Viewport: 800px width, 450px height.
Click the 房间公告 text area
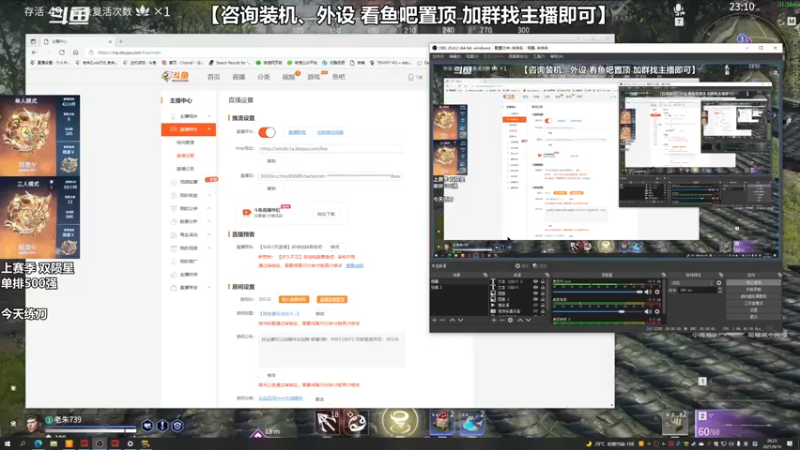[332, 351]
